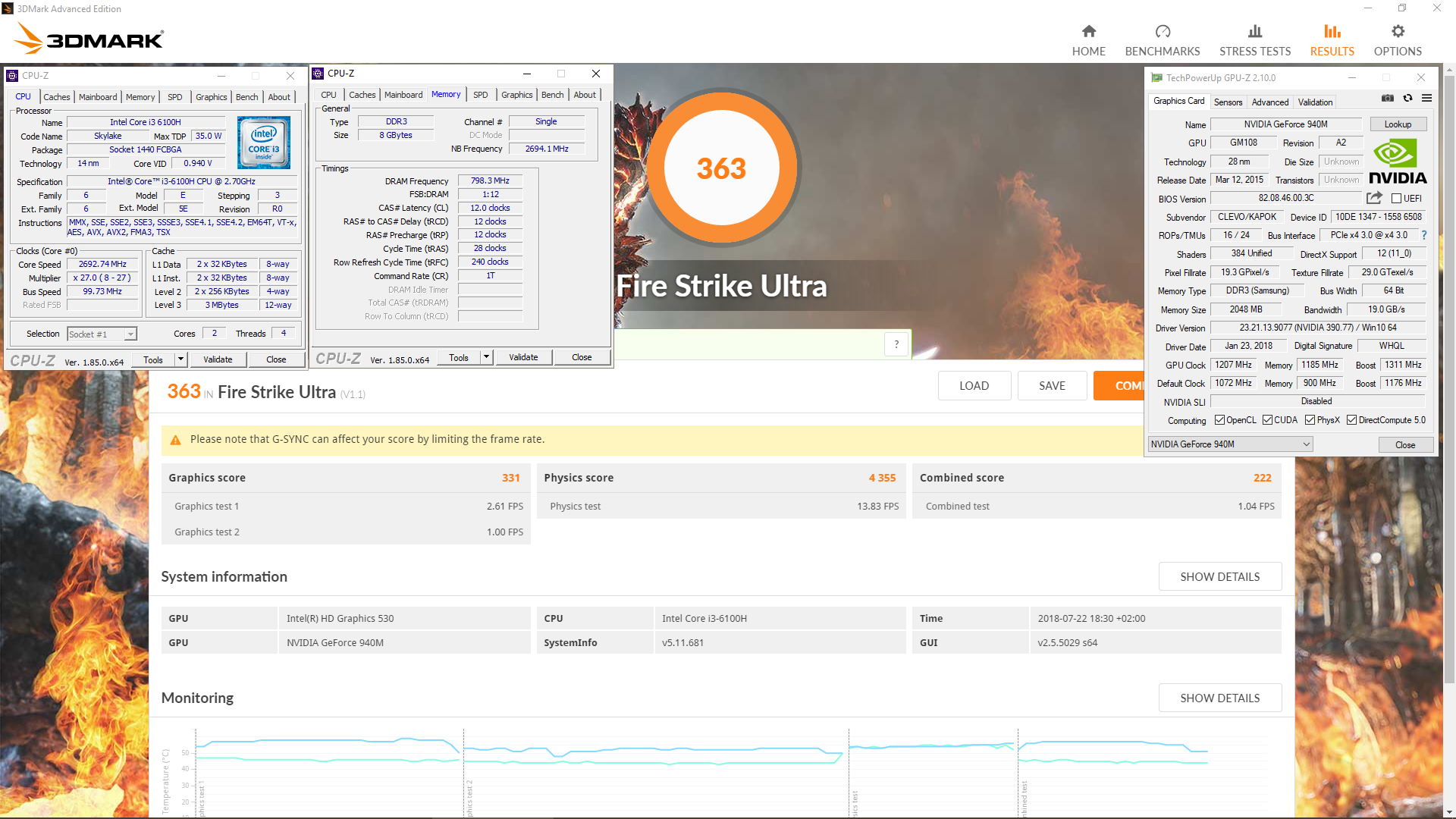The height and width of the screenshot is (819, 1456).
Task: Click the NVIDIA logo in GPU-Z
Action: click(x=1397, y=162)
